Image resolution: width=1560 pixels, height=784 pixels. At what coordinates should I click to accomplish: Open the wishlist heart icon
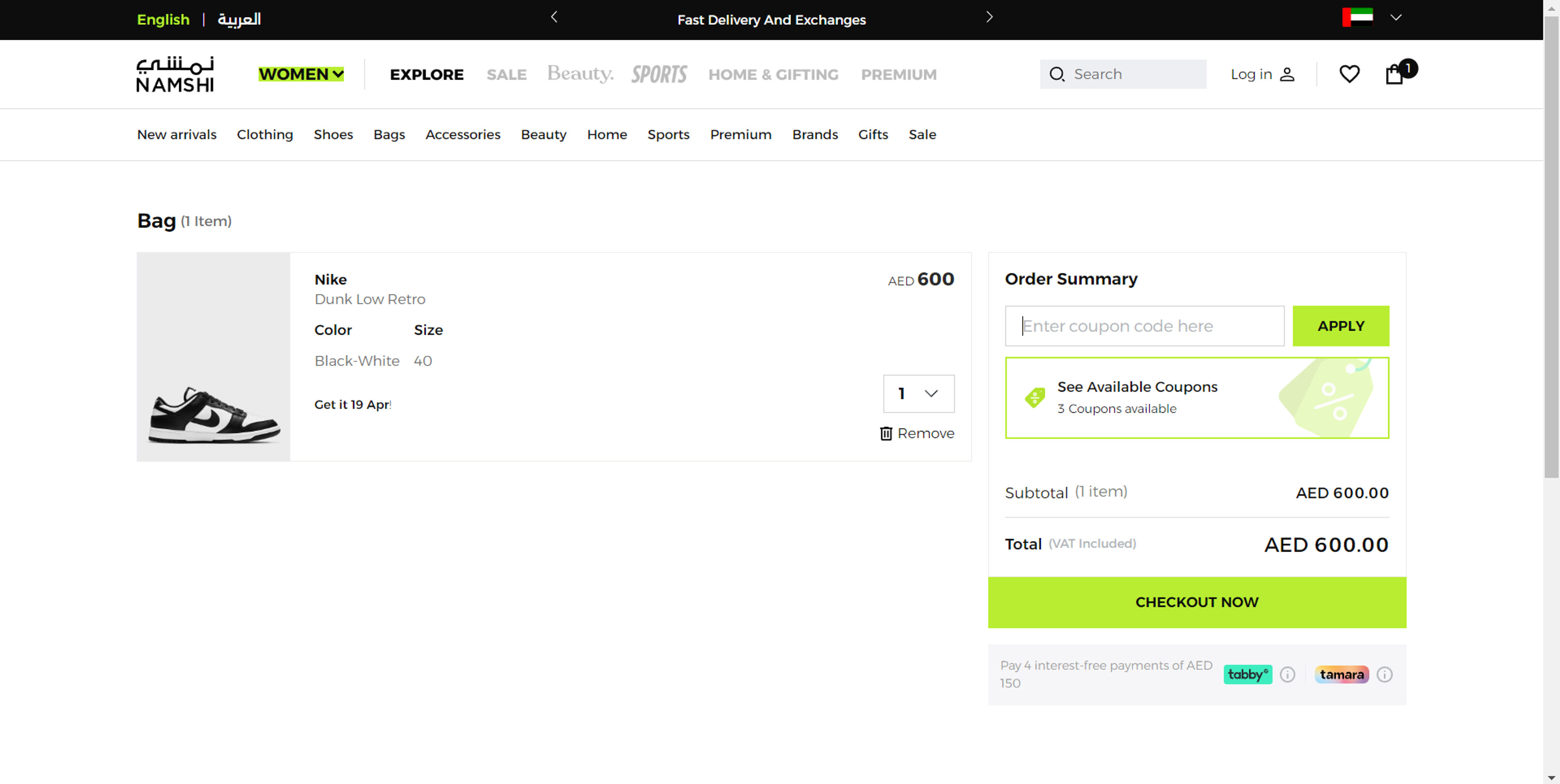(x=1349, y=74)
